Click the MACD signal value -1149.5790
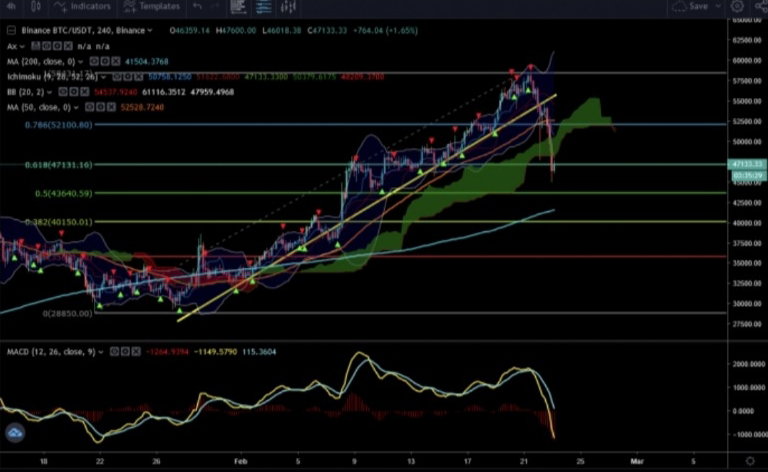768x472 pixels. click(x=215, y=352)
